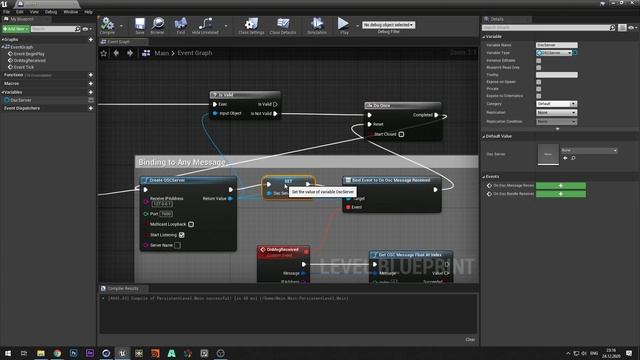Browse to asset magnifier under Osc Server
The image size is (640, 360).
pos(573,158)
